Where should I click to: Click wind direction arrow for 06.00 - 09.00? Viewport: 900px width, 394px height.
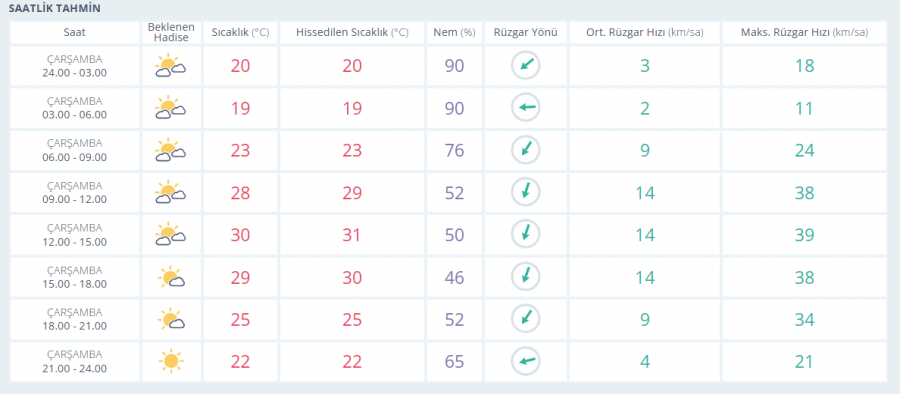(526, 150)
